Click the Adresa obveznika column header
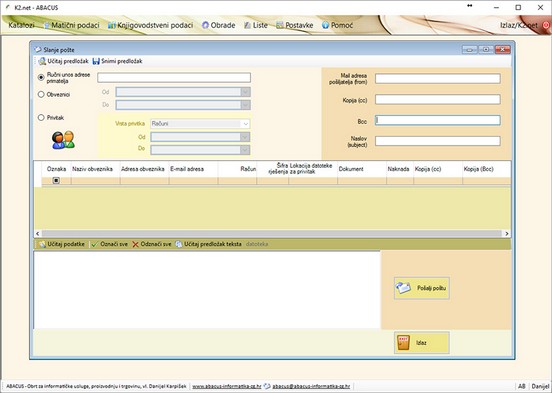The height and width of the screenshot is (393, 552). (x=144, y=169)
